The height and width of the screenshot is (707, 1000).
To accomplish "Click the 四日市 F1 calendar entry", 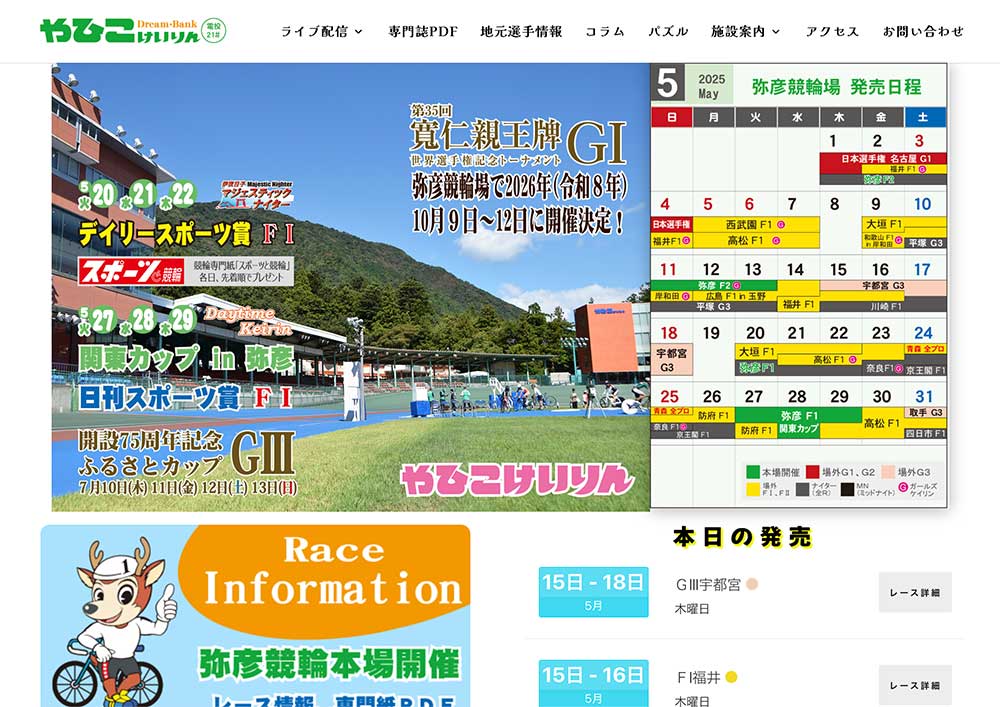I will tap(925, 433).
